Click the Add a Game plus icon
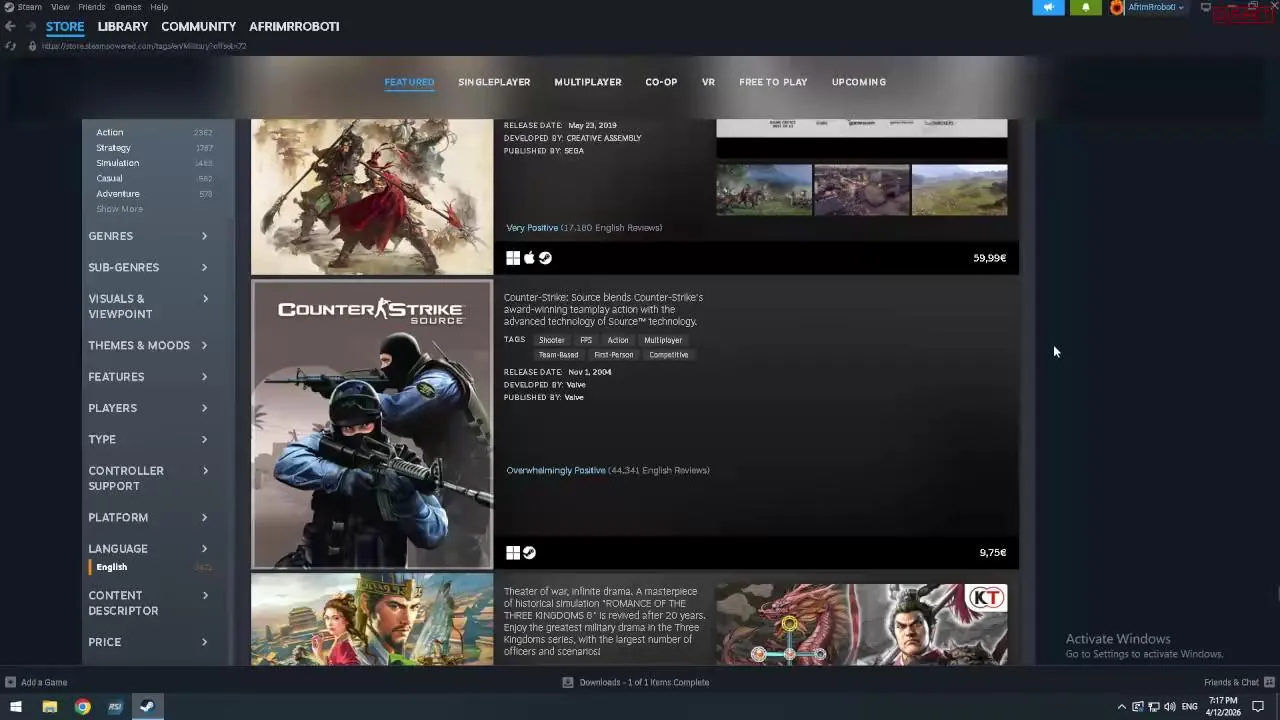 tap(10, 682)
